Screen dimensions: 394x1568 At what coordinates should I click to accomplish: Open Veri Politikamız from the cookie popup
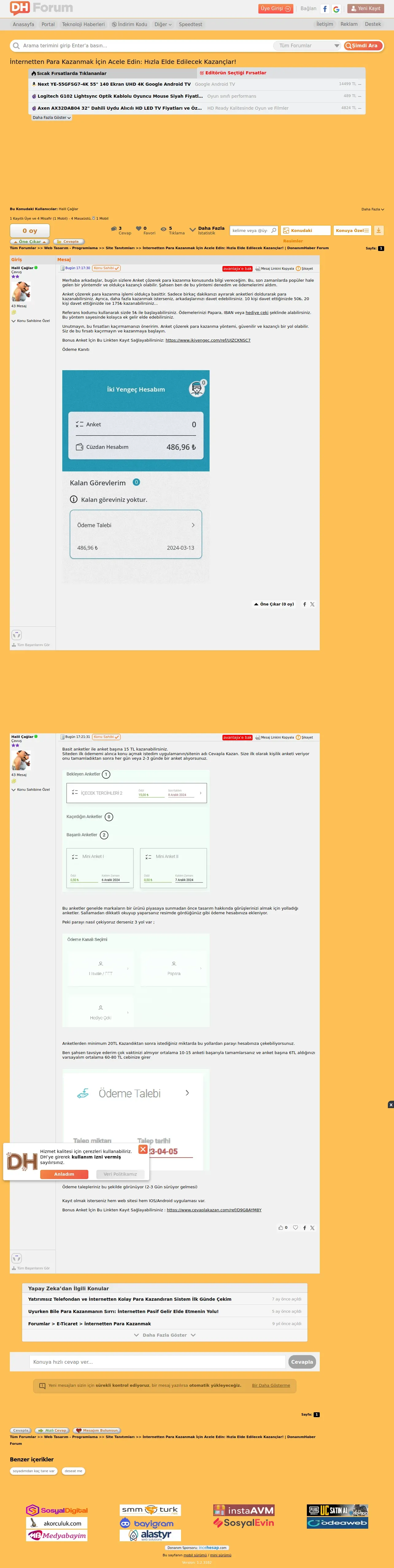tap(120, 1174)
